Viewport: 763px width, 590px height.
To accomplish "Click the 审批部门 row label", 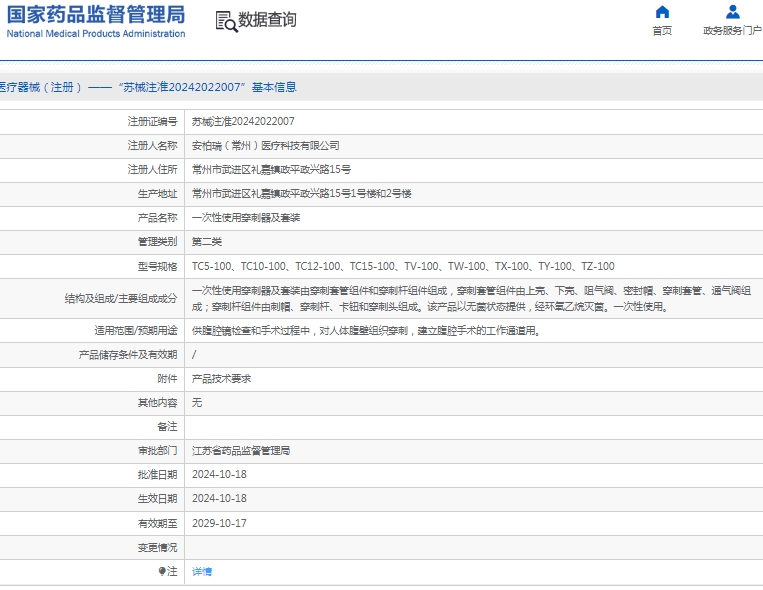I will [157, 451].
